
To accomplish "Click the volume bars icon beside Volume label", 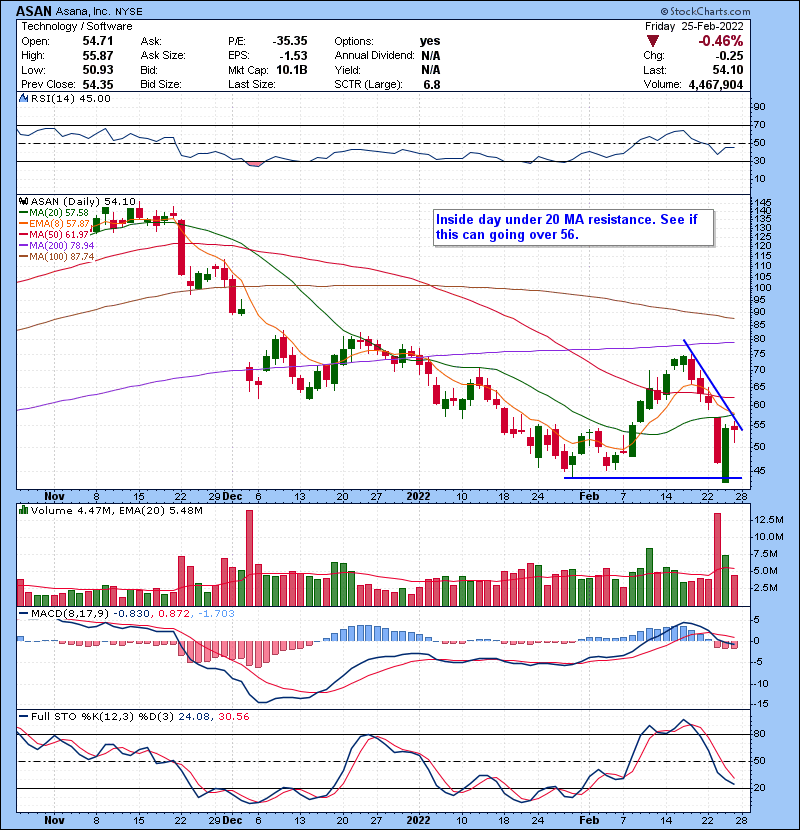I will tap(23, 510).
